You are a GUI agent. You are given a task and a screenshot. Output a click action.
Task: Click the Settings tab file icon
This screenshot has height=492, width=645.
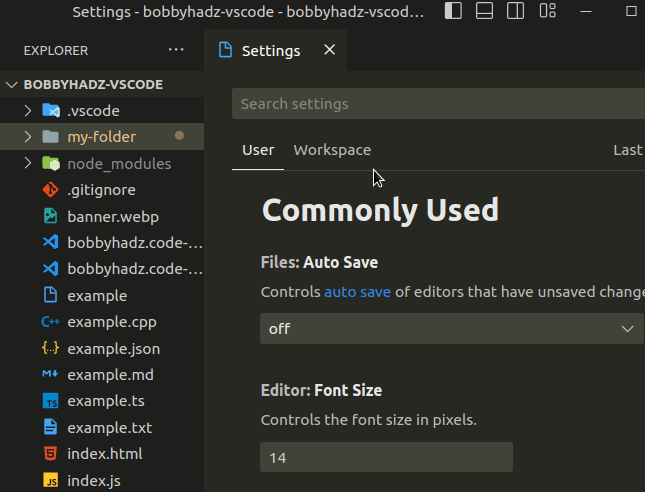coord(225,50)
